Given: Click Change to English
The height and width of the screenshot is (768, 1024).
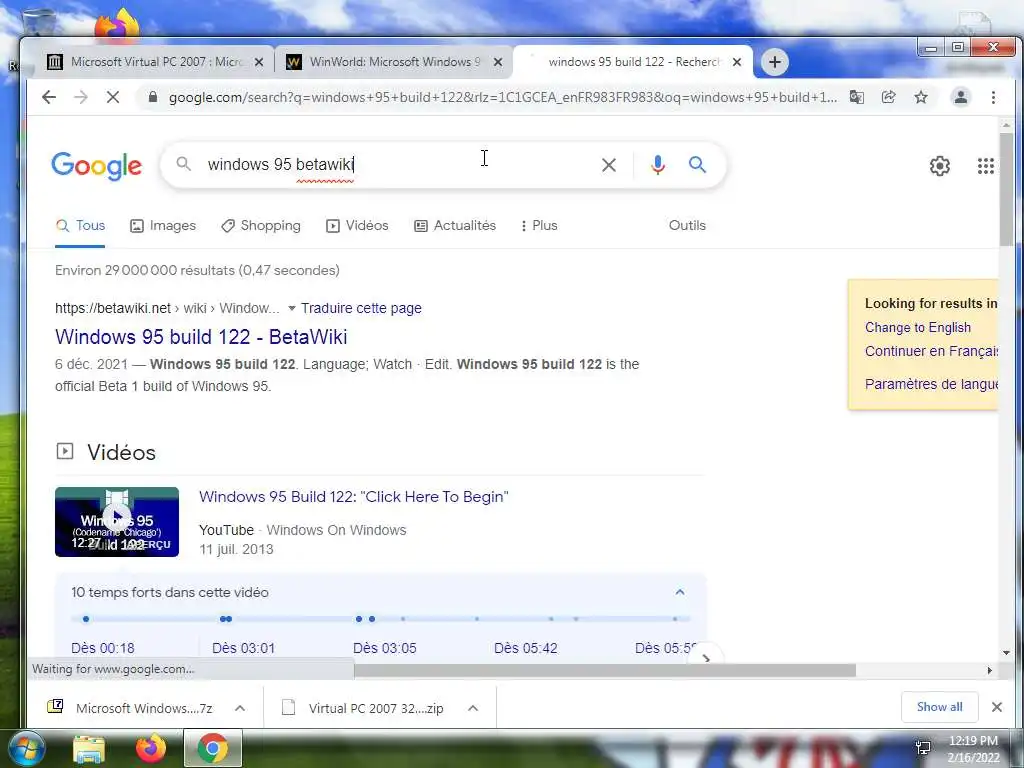Looking at the screenshot, I should tap(918, 327).
